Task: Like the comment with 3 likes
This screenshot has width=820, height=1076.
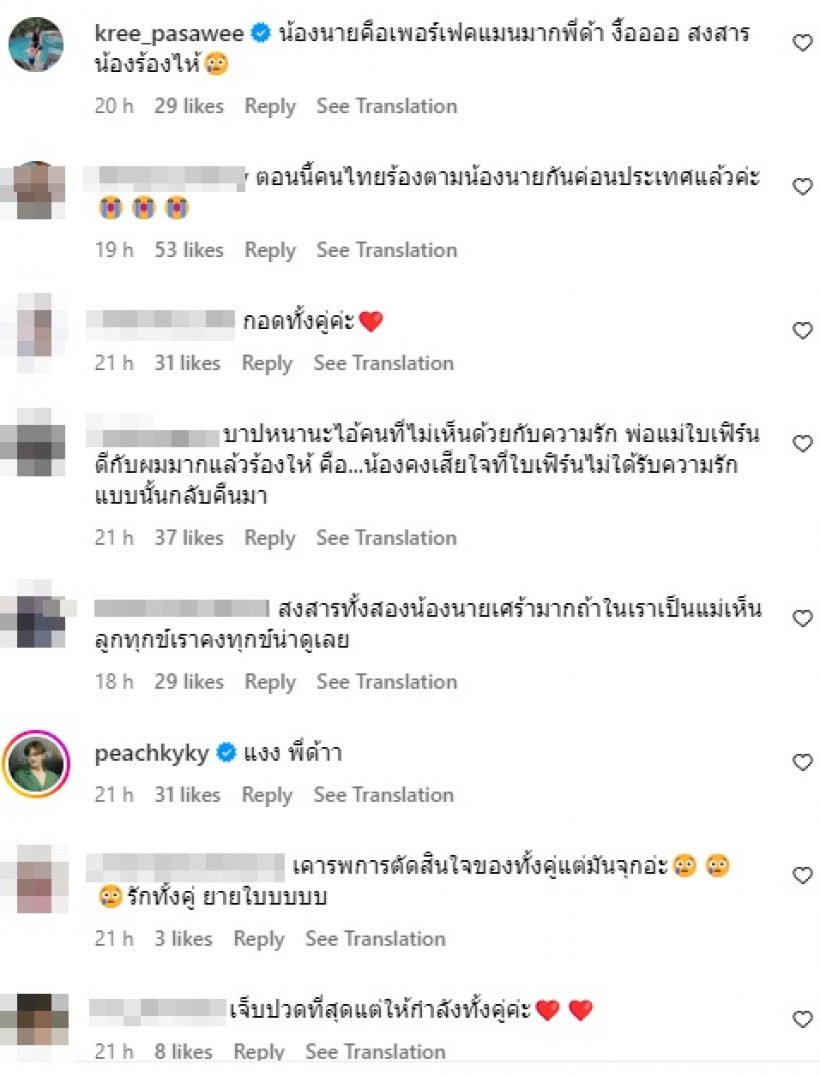Action: coord(802,875)
